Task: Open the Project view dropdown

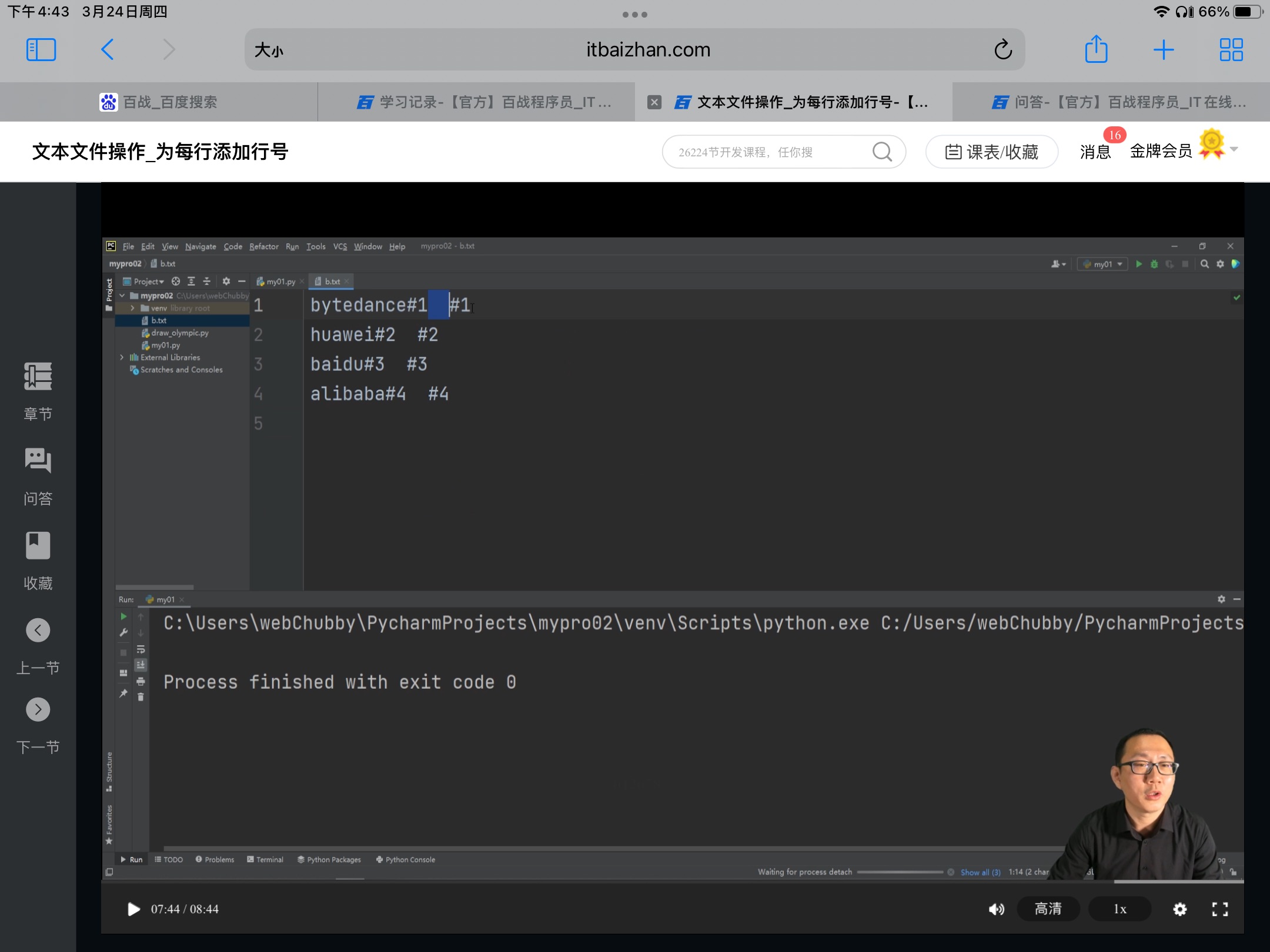Action: pos(144,281)
